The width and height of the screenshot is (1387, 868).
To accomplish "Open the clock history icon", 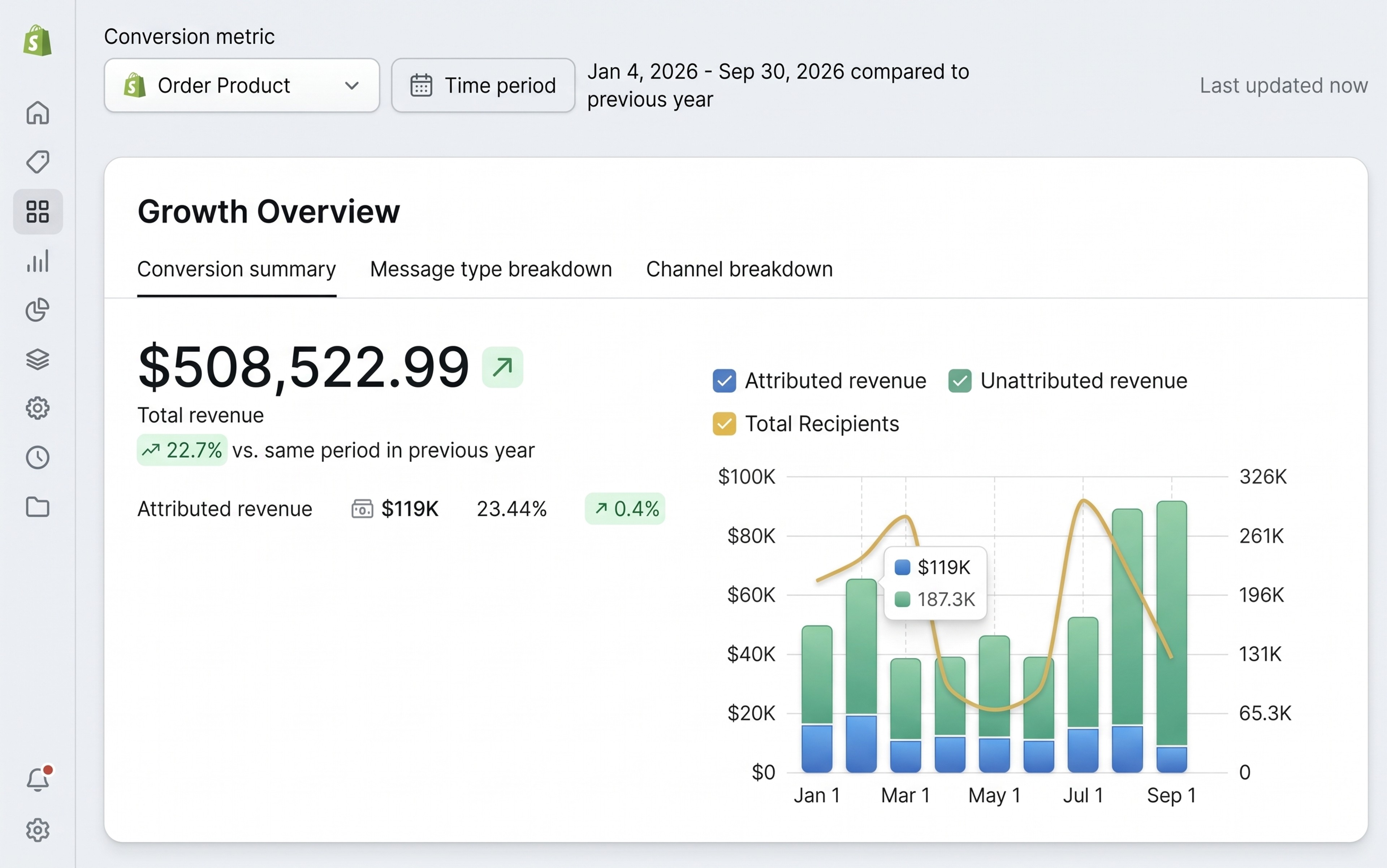I will point(37,458).
